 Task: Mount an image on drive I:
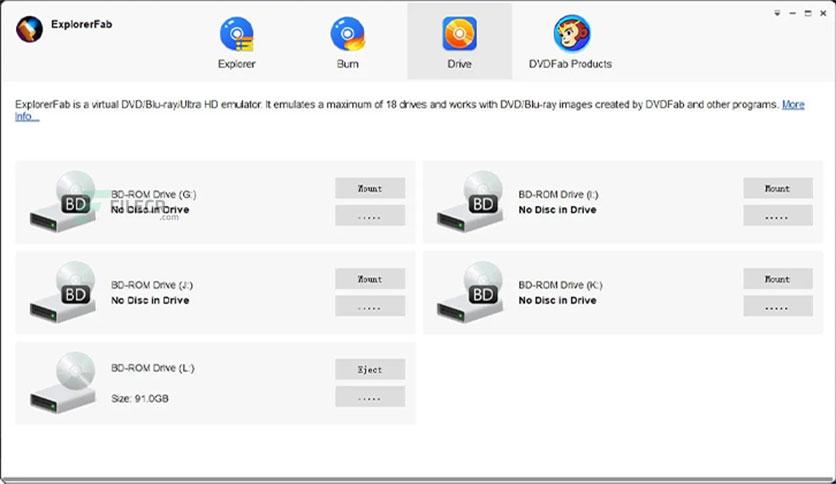[x=778, y=188]
